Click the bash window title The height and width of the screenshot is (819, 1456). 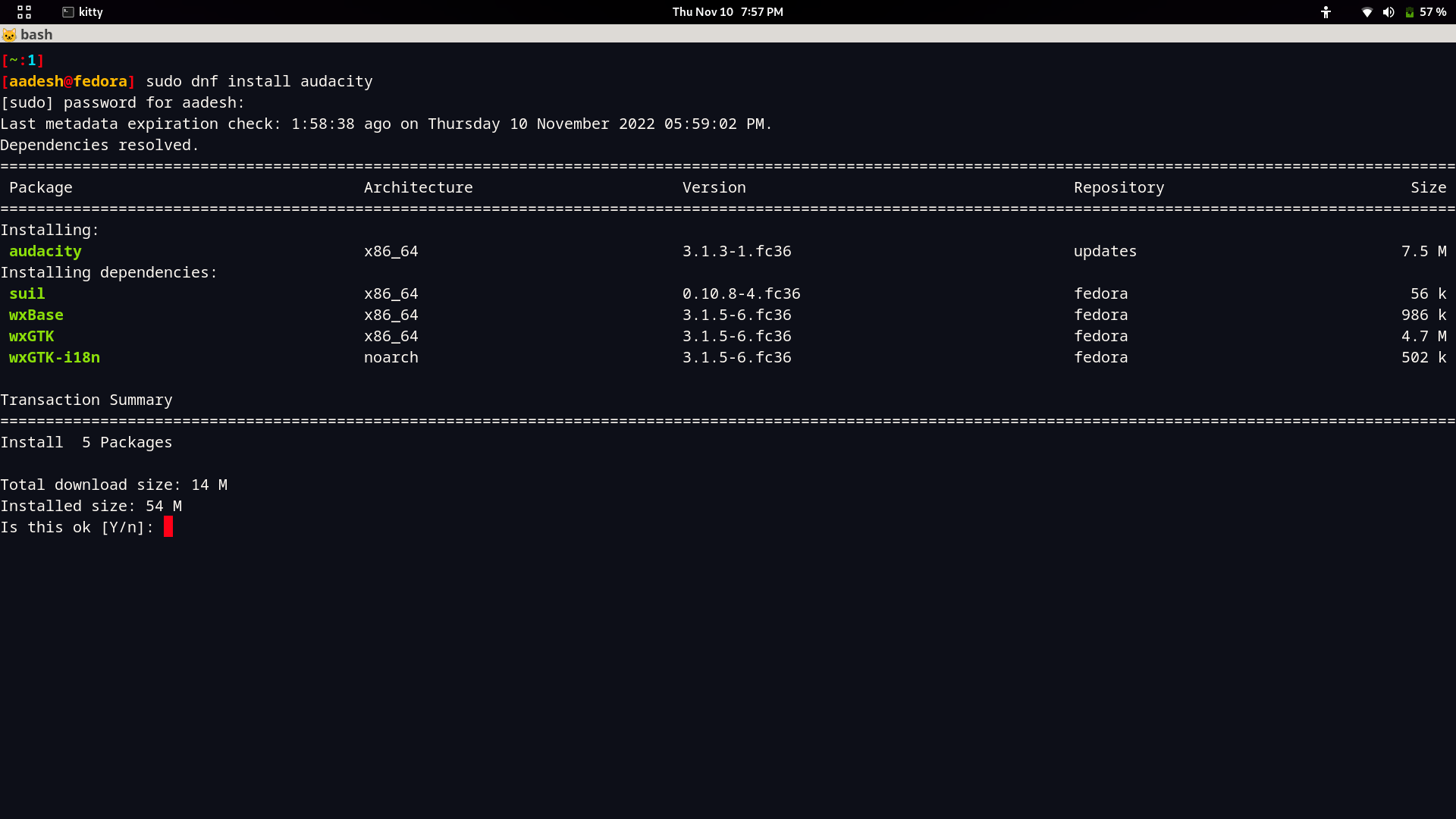point(36,35)
